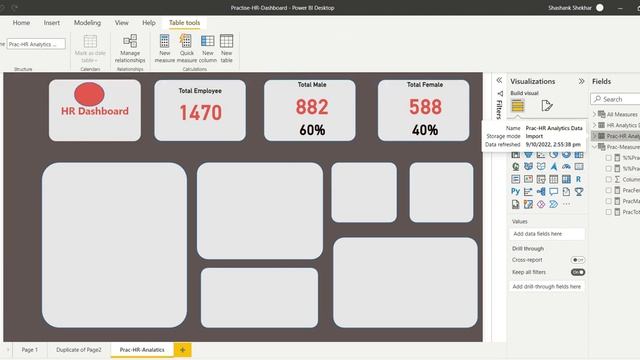Pick the Decomposition tree visual icon
The width and height of the screenshot is (640, 360).
click(x=541, y=191)
